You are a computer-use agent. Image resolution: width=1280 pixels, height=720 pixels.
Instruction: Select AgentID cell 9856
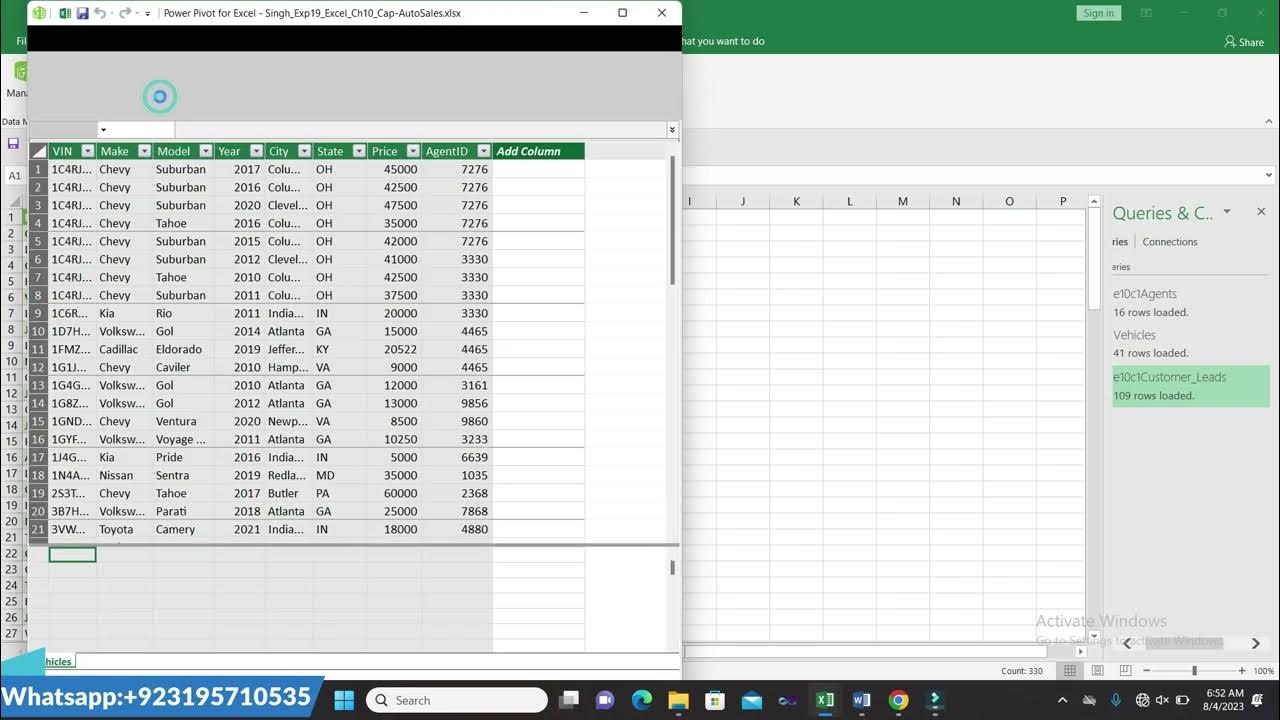click(x=457, y=403)
